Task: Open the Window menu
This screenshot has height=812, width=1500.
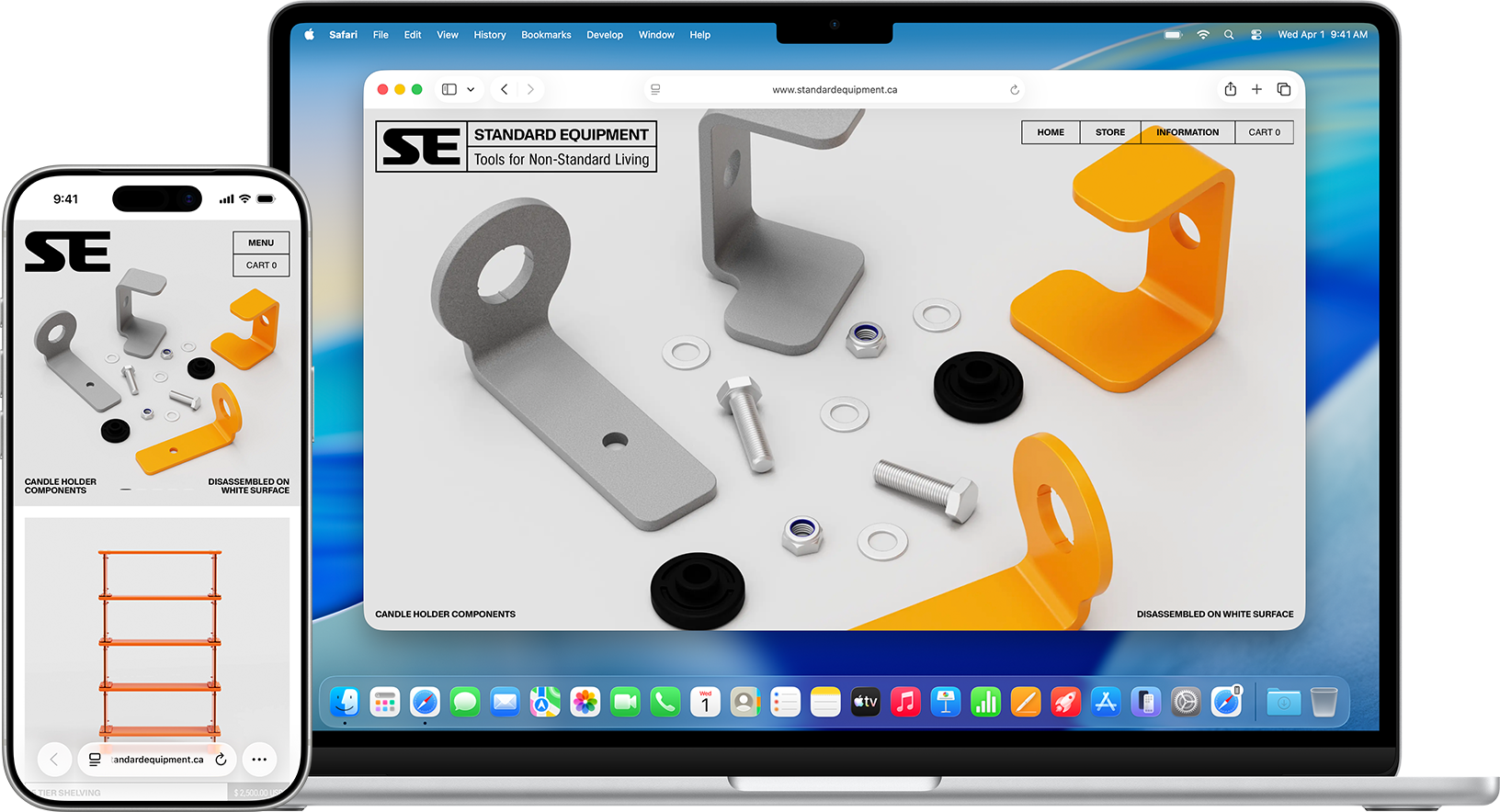Action: click(x=656, y=35)
